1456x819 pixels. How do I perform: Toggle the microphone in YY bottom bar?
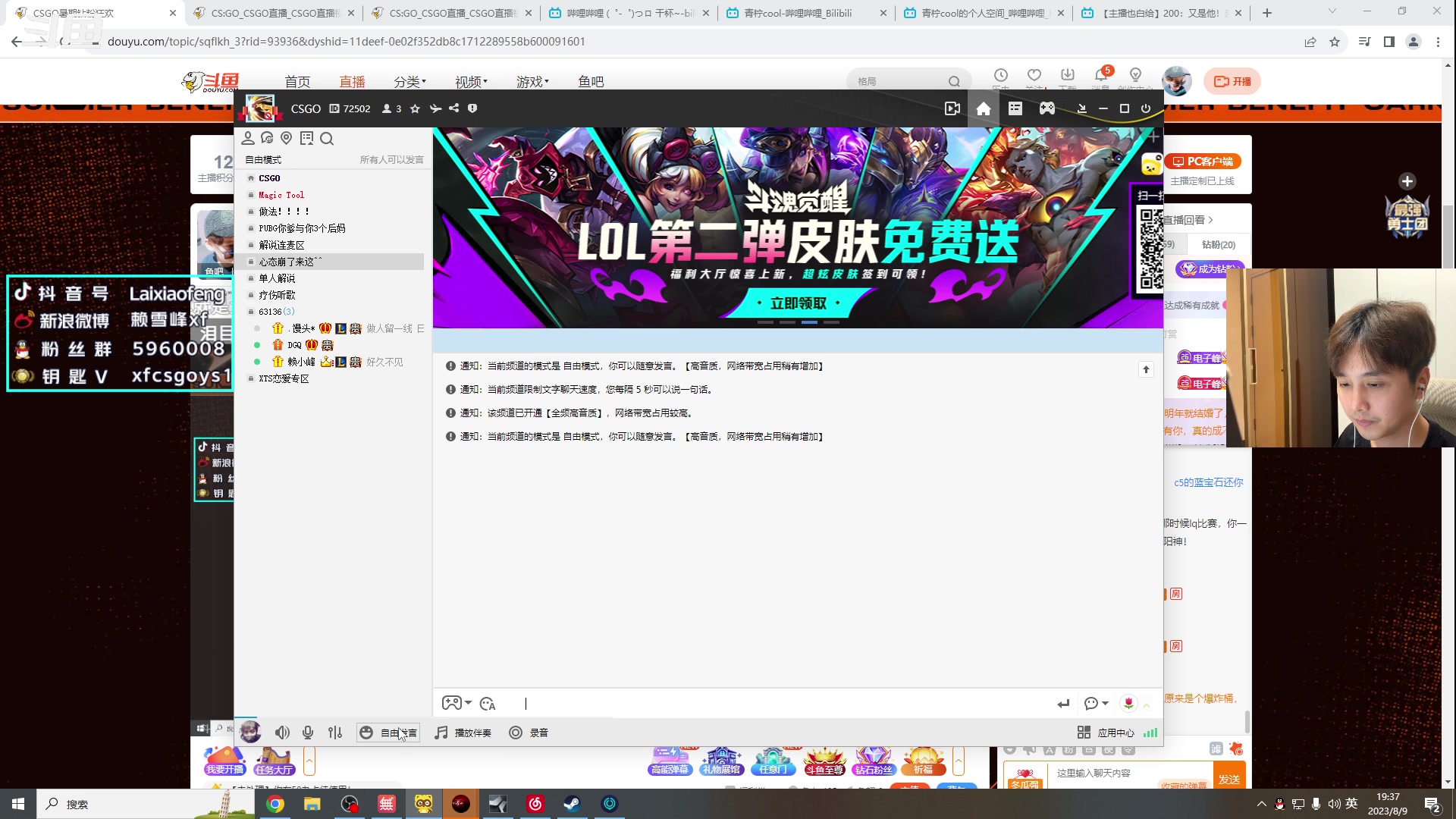pyautogui.click(x=308, y=733)
